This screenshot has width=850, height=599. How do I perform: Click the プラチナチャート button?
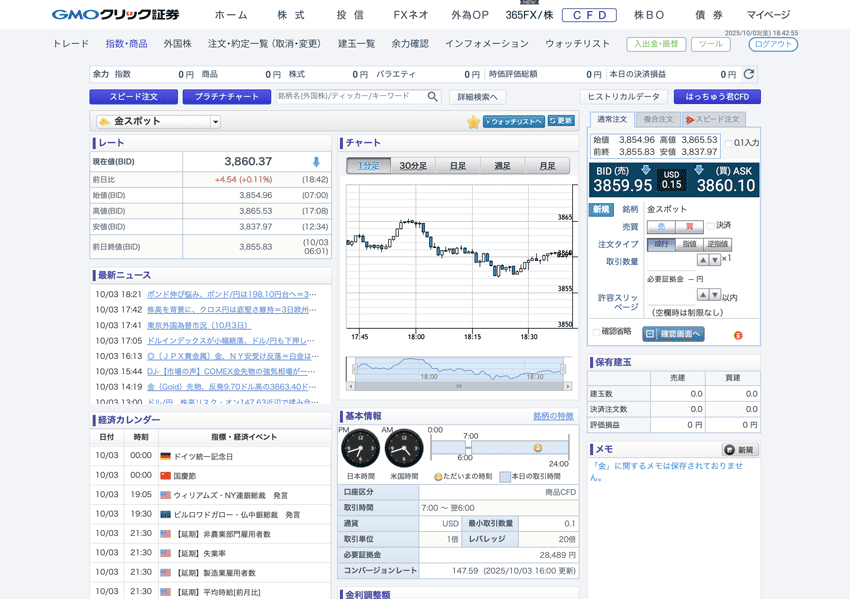(226, 97)
